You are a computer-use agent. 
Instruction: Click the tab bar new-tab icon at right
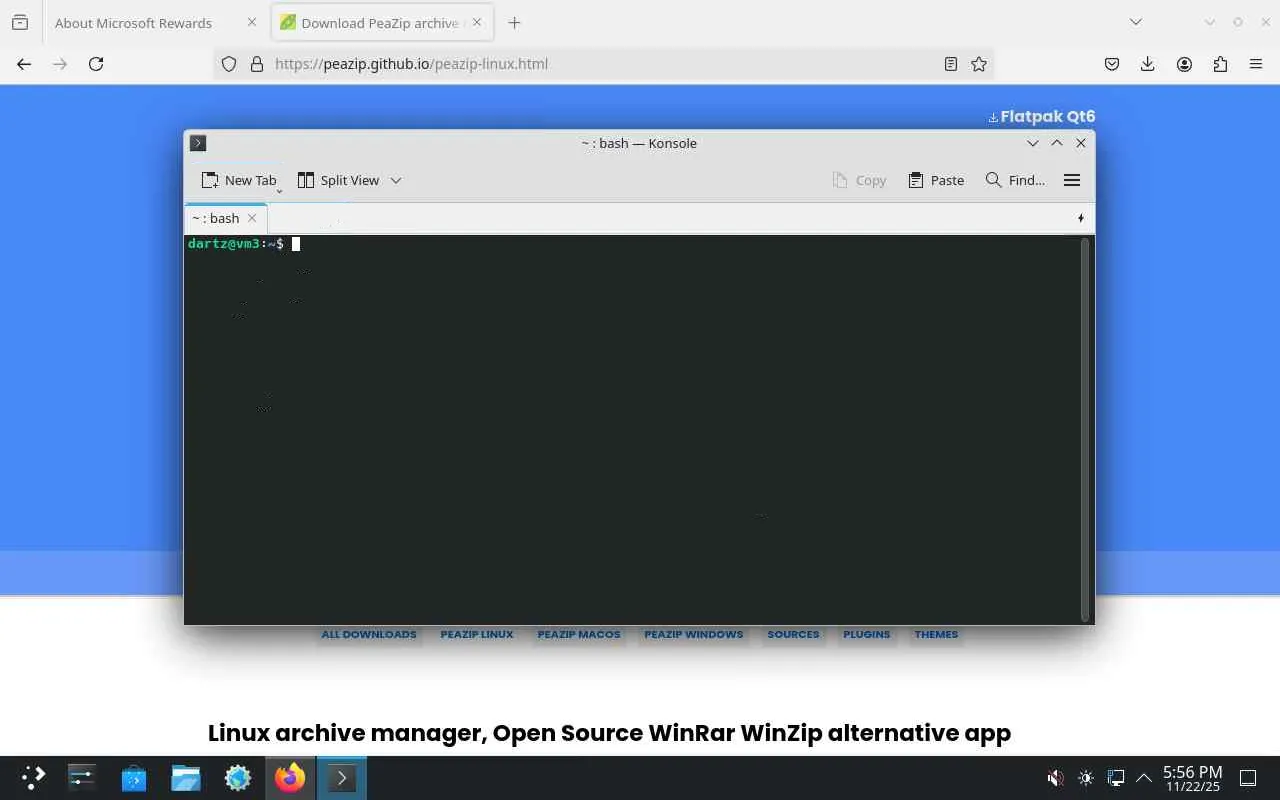coord(1081,218)
